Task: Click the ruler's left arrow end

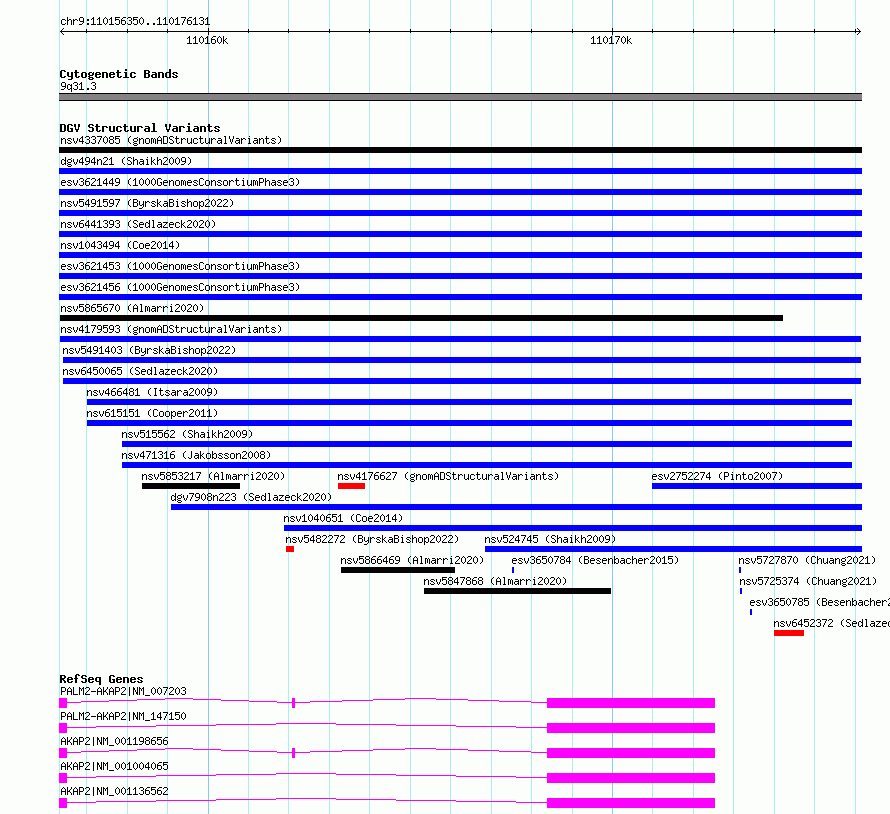Action: point(62,31)
